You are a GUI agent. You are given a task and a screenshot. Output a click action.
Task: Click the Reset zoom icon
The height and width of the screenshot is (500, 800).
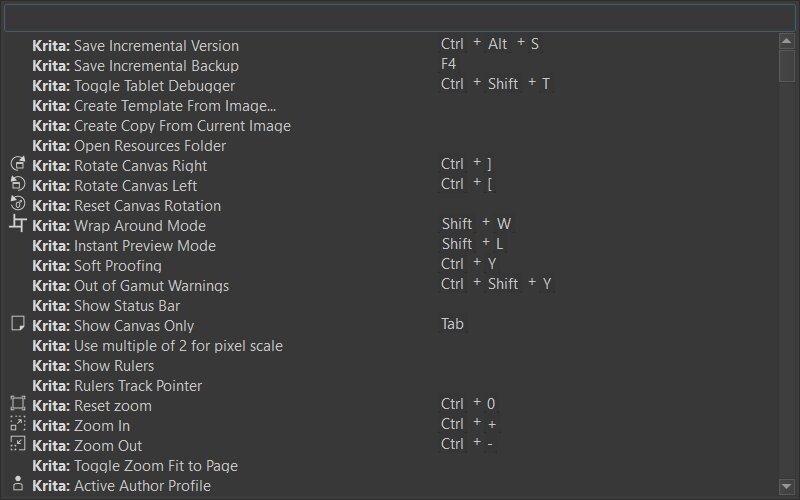click(x=17, y=404)
